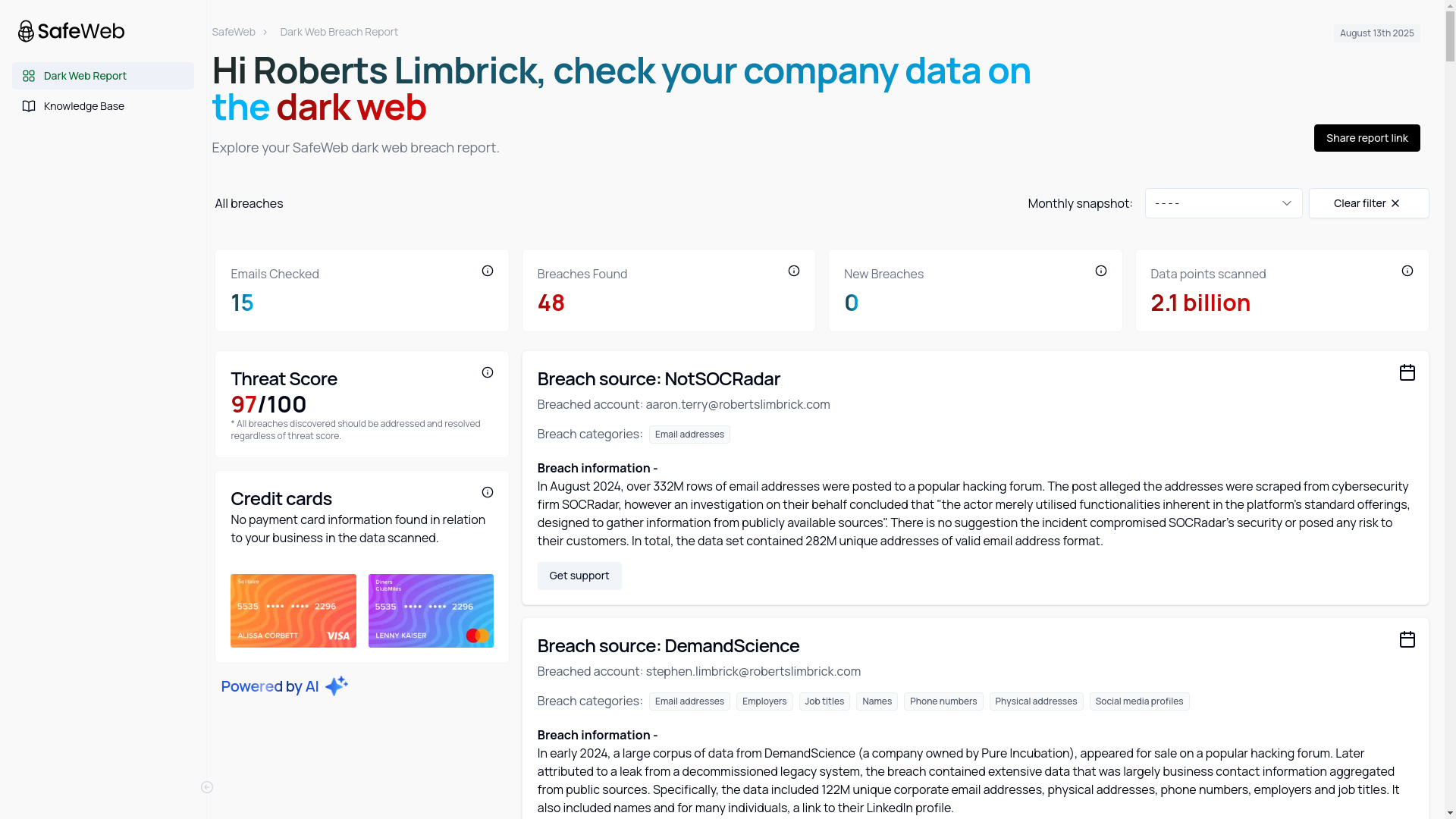Click aaron.terry@robertslimbrick.com breached account
Screen dimensions: 1456x819
(x=738, y=404)
